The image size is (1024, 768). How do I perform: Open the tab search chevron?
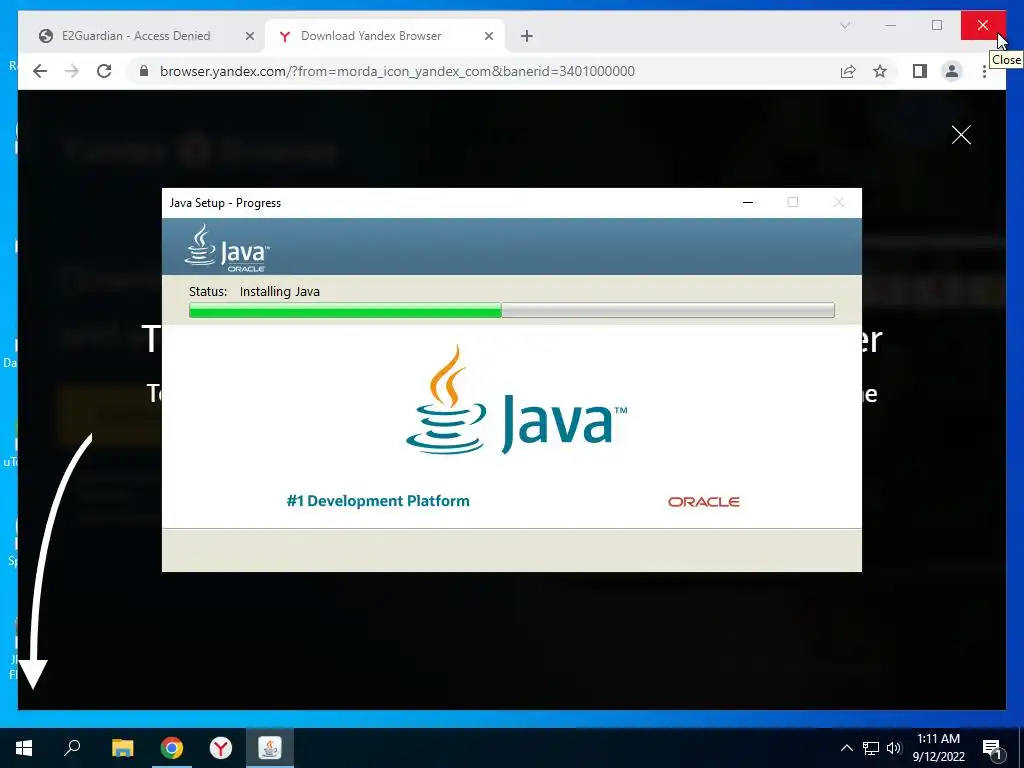(845, 25)
